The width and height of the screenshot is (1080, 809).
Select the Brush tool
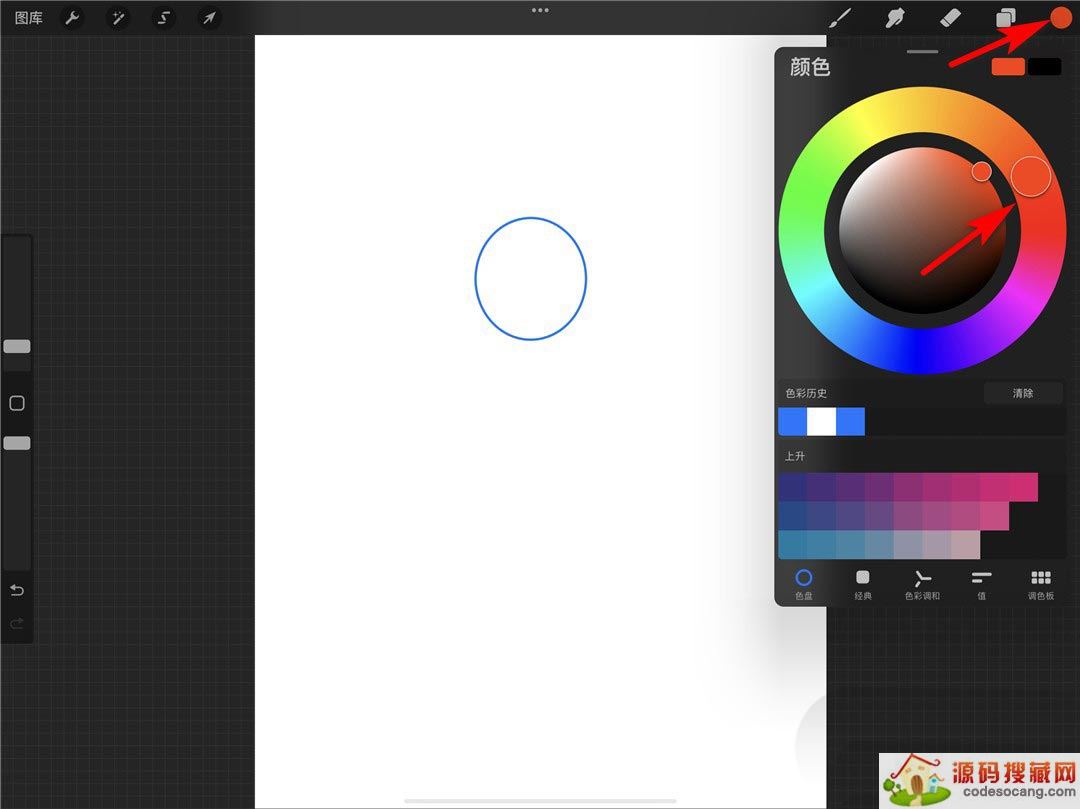click(843, 18)
